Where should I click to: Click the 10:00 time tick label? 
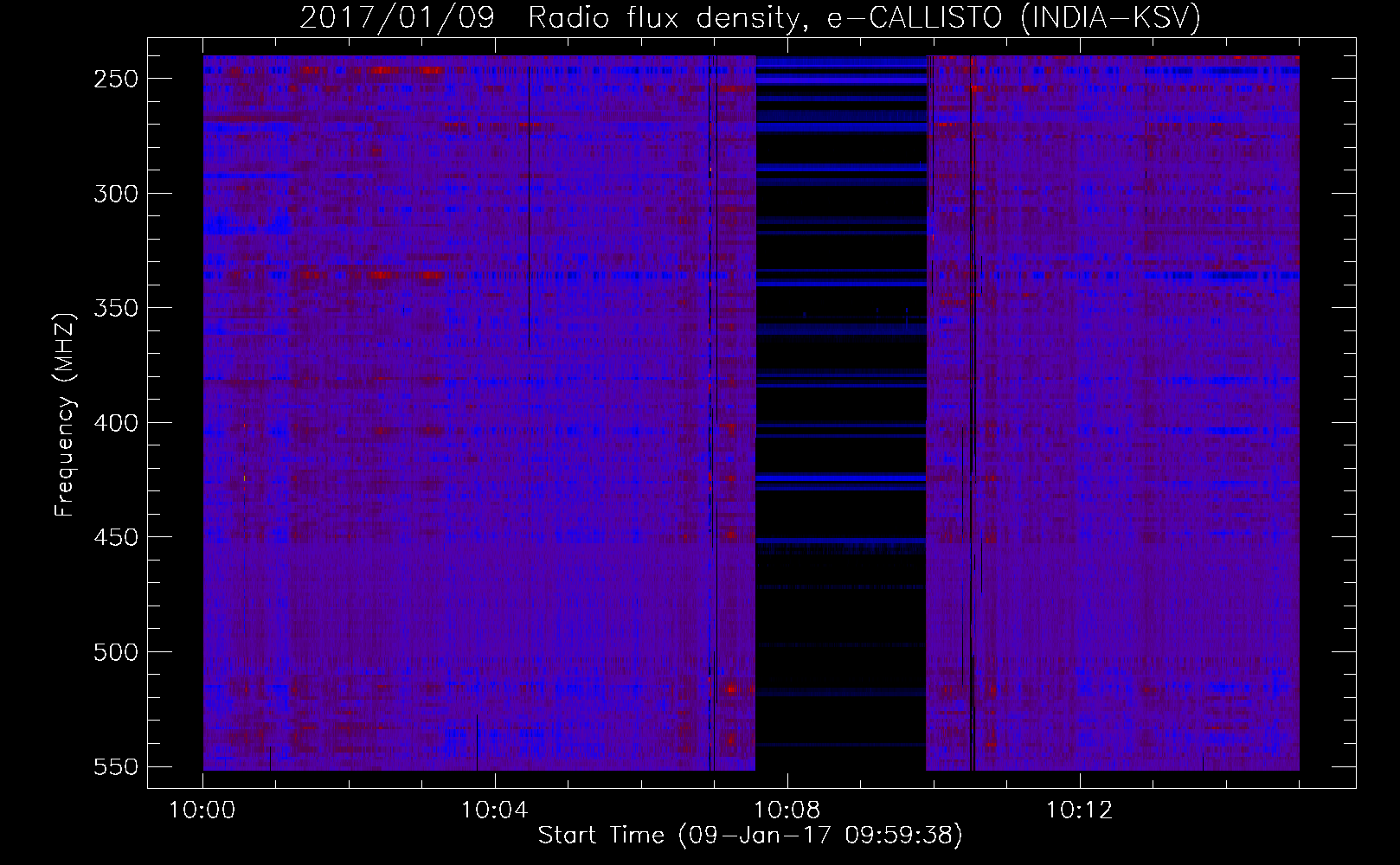point(202,811)
